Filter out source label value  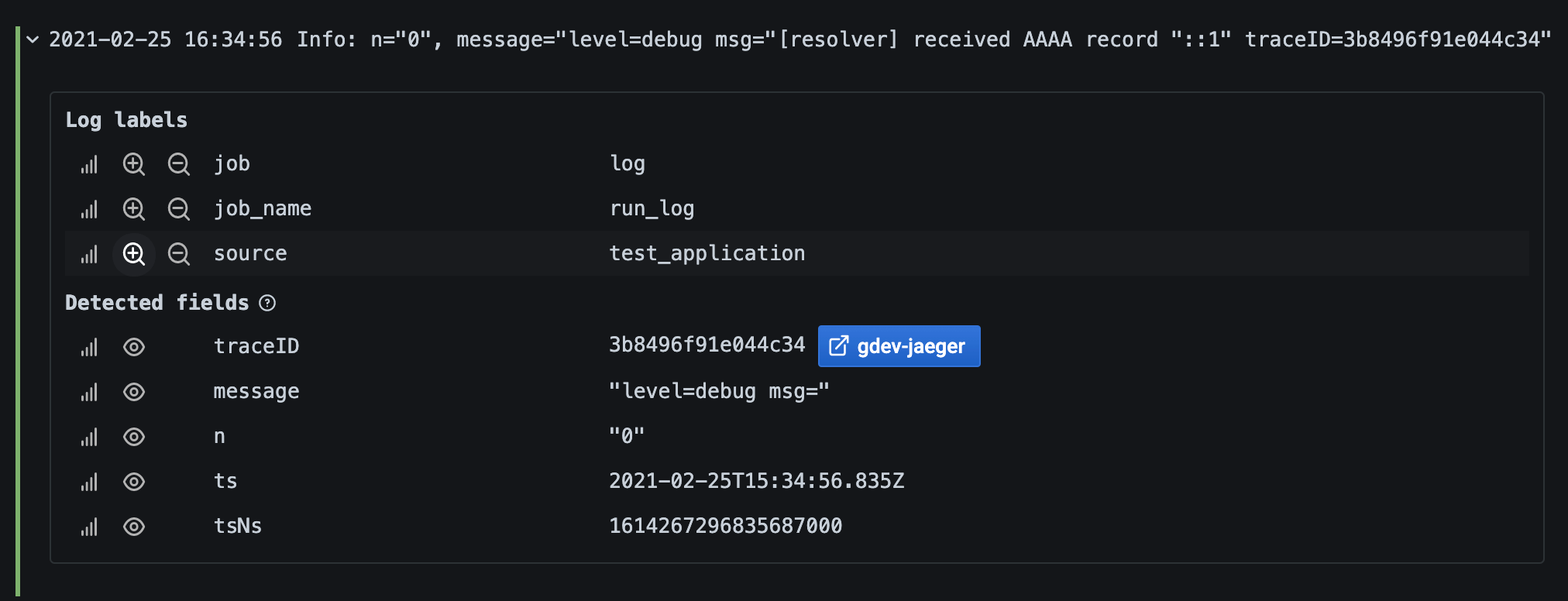pos(179,254)
